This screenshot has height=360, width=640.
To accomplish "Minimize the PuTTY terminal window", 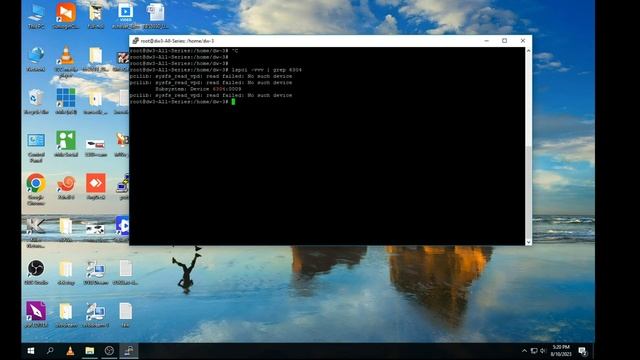I will (x=487, y=41).
